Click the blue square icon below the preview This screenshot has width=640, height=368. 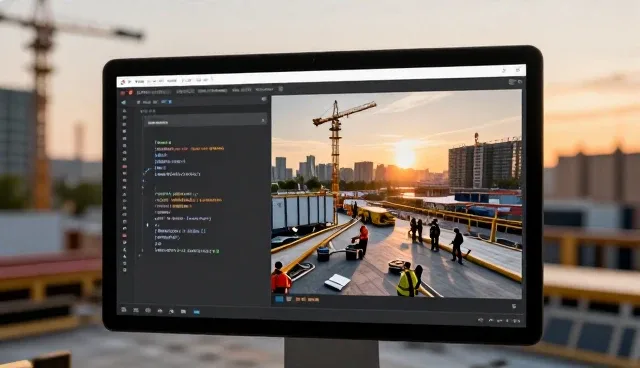[279, 299]
